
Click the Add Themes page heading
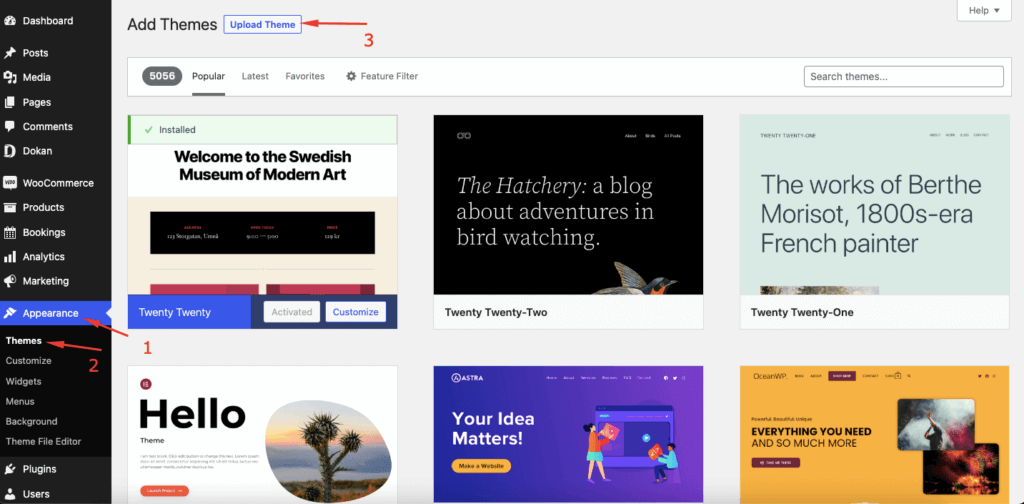(172, 25)
